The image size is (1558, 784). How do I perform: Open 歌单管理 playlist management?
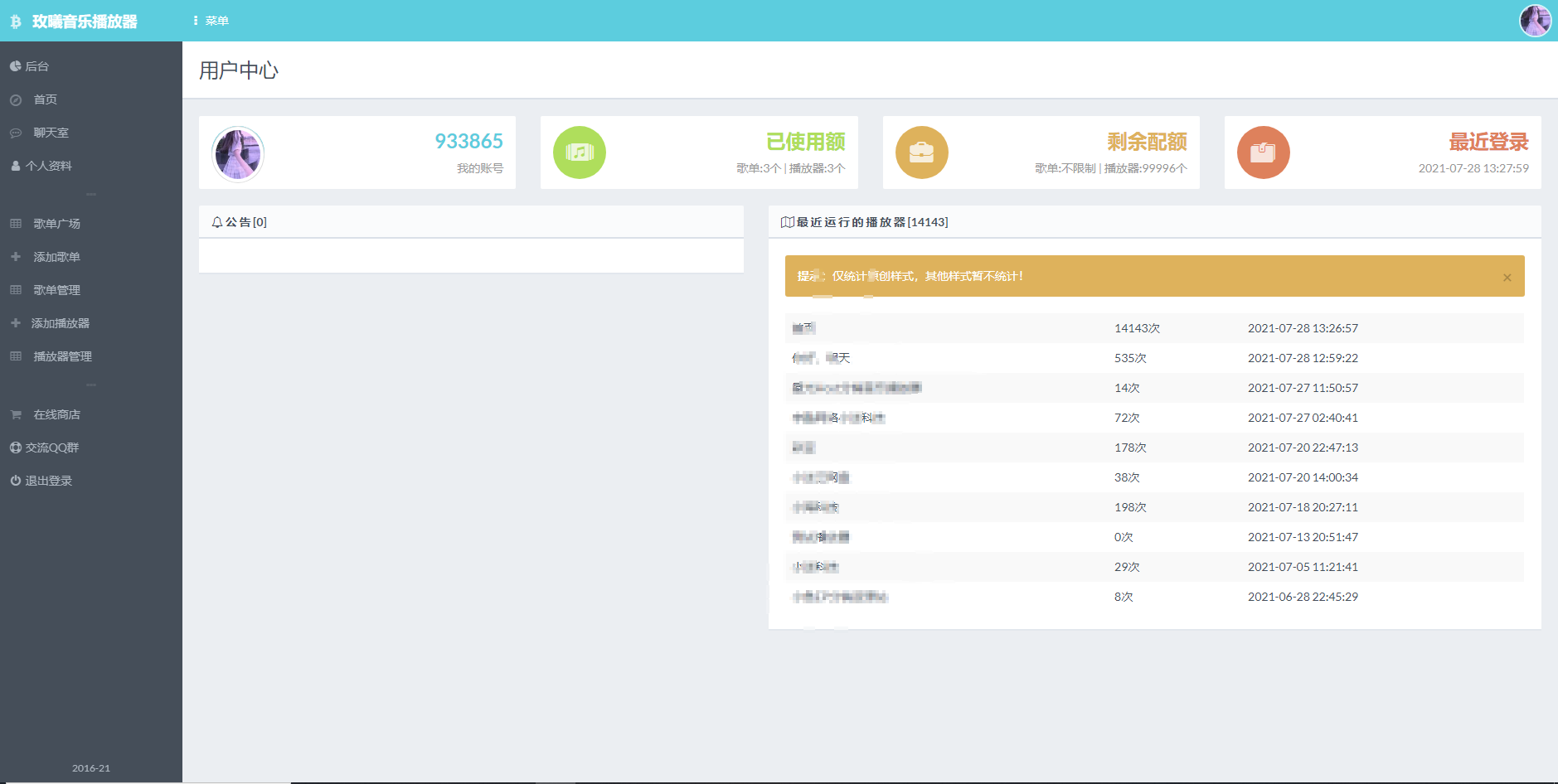point(56,290)
